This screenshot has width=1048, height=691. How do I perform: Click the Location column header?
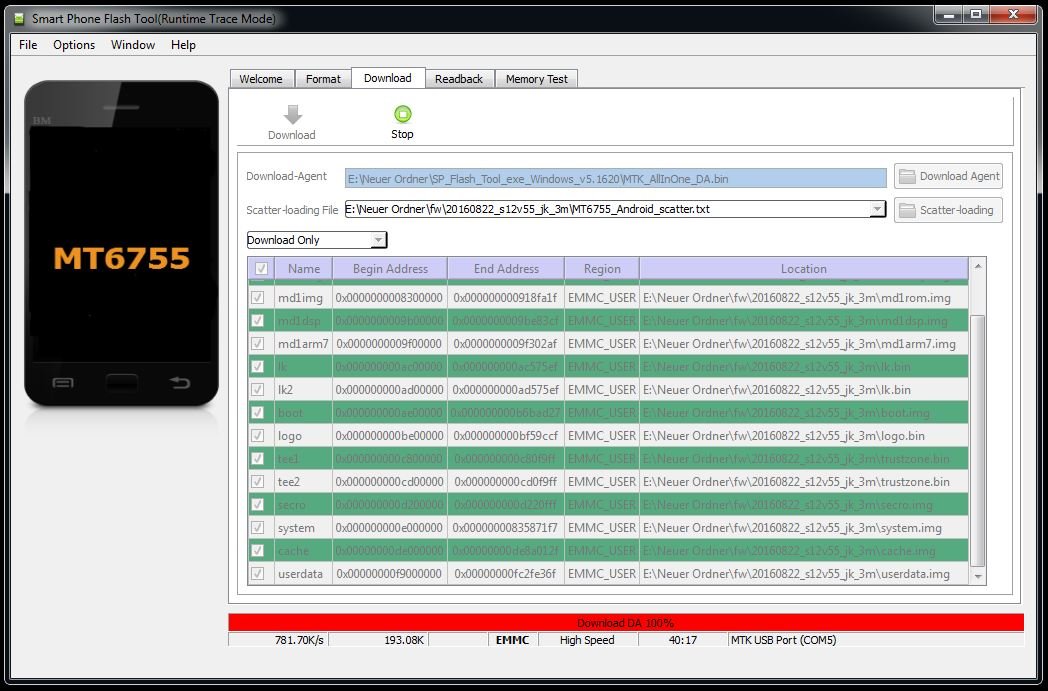(804, 269)
